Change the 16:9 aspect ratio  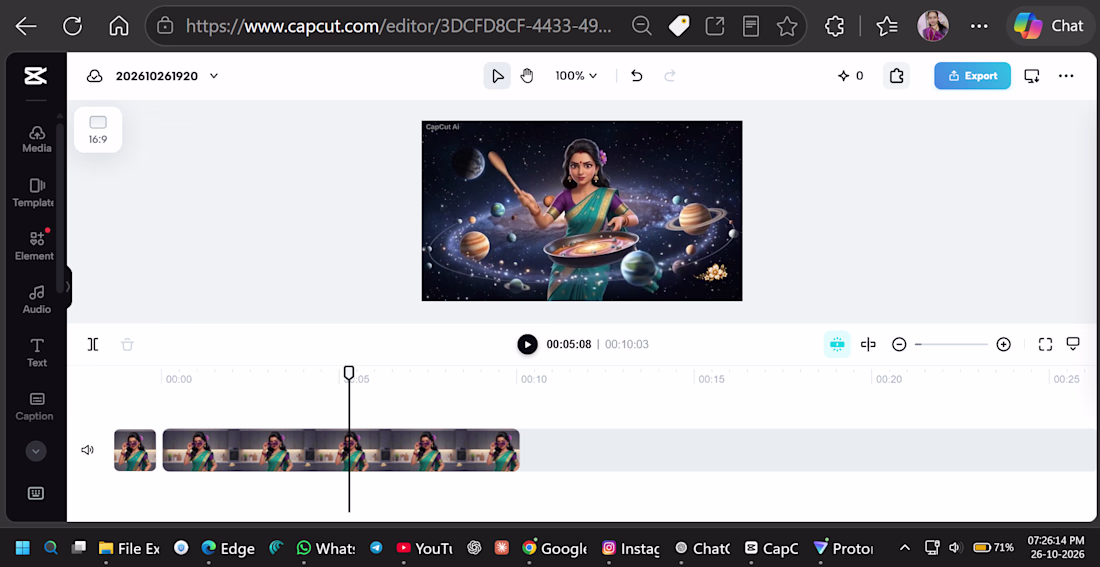[98, 129]
